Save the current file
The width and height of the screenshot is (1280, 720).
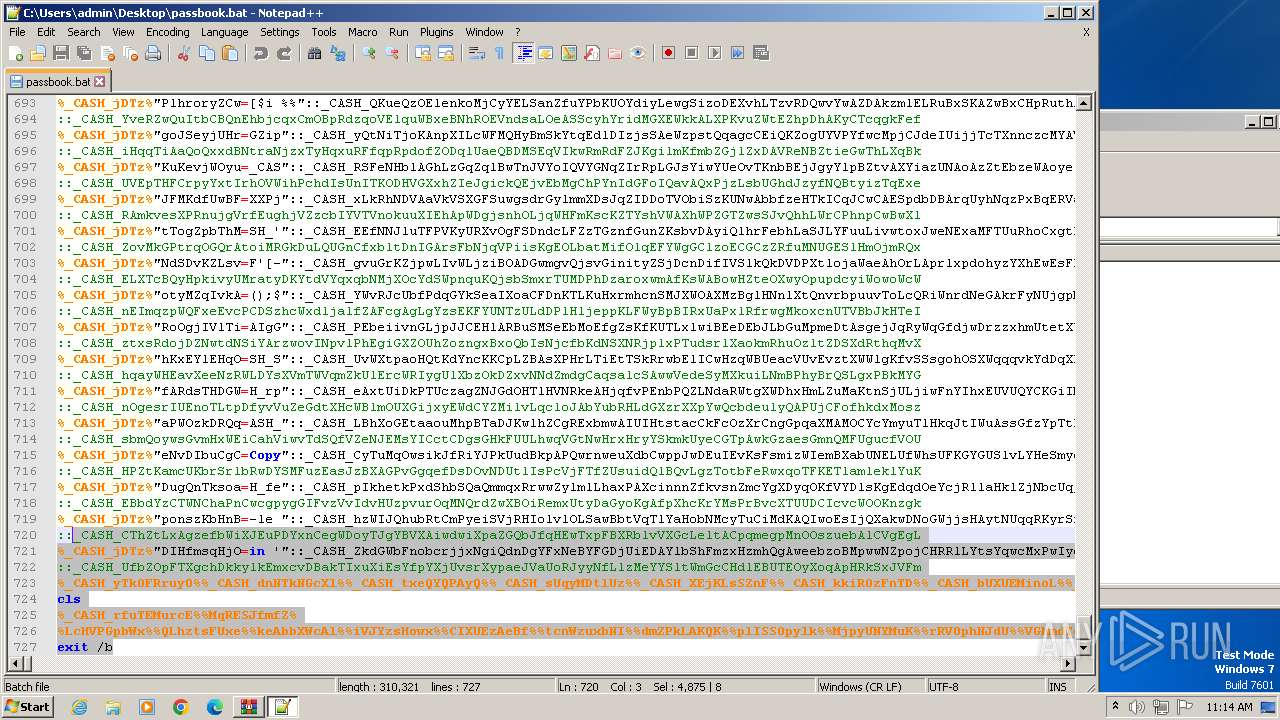60,53
